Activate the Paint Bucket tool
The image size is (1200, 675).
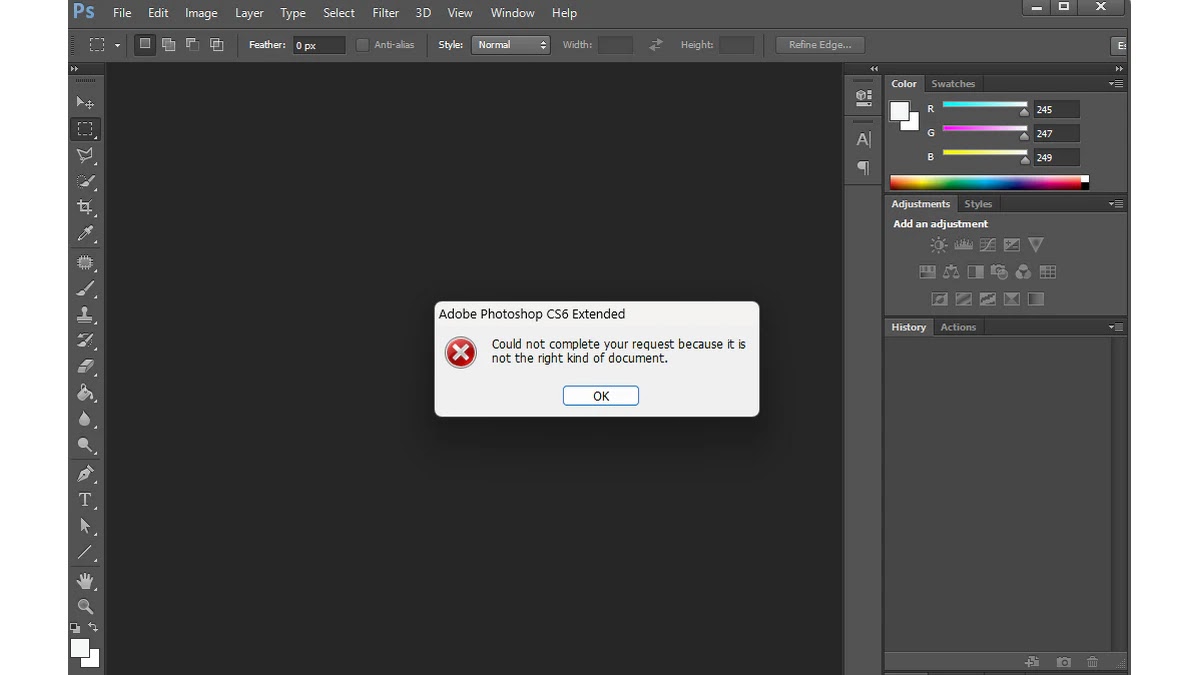[x=85, y=393]
